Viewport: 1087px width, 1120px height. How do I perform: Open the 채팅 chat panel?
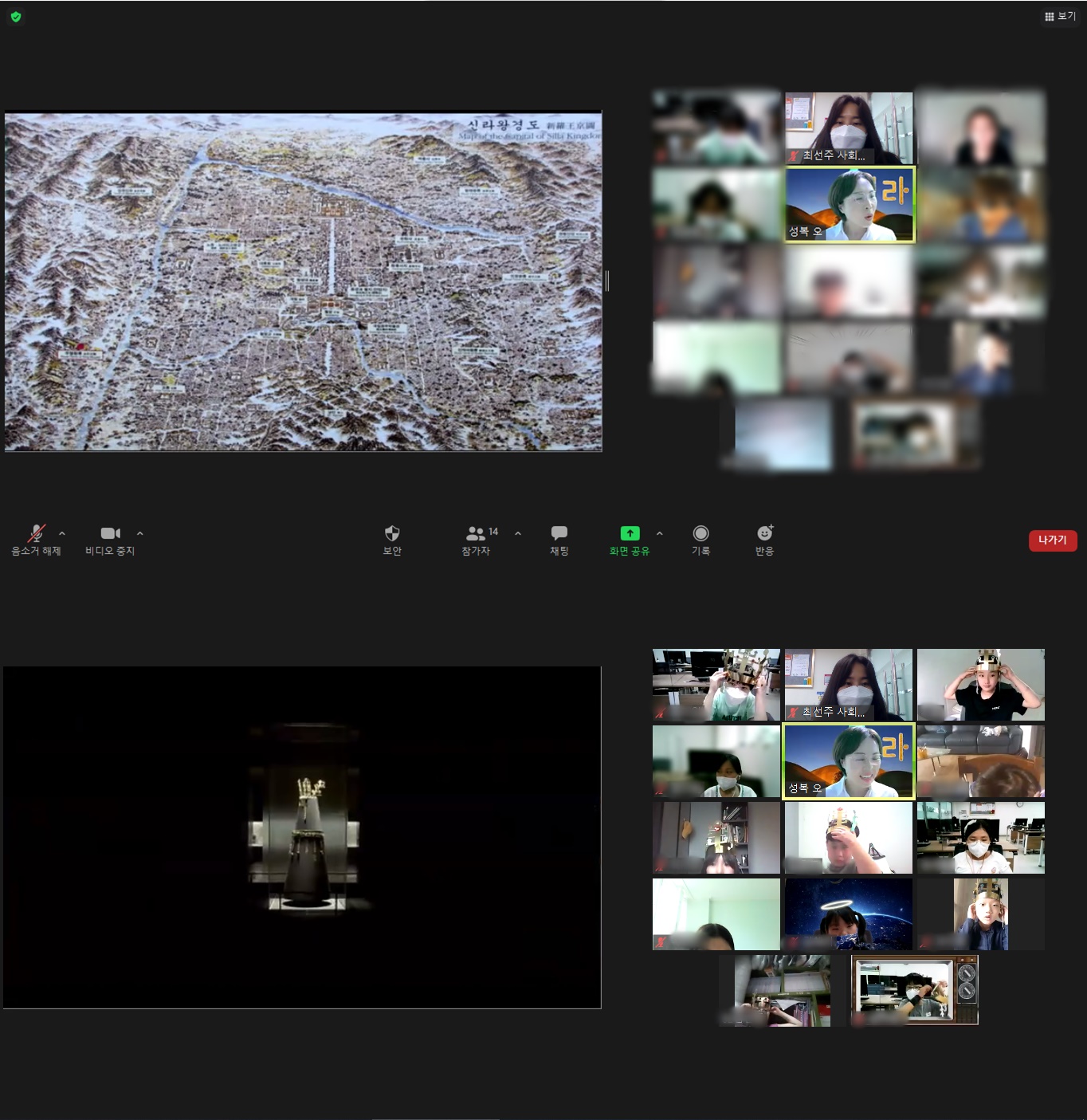[x=559, y=534]
